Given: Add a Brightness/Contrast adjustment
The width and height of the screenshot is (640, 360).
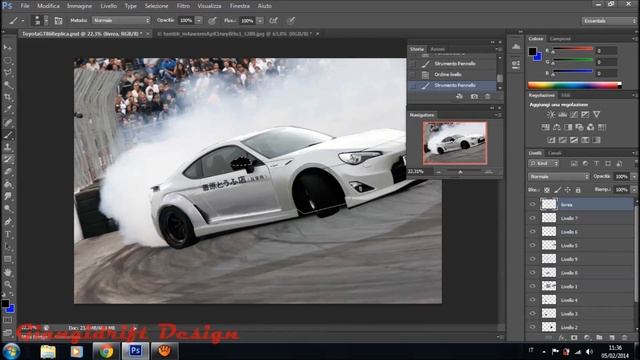Looking at the screenshot, I should (x=551, y=115).
